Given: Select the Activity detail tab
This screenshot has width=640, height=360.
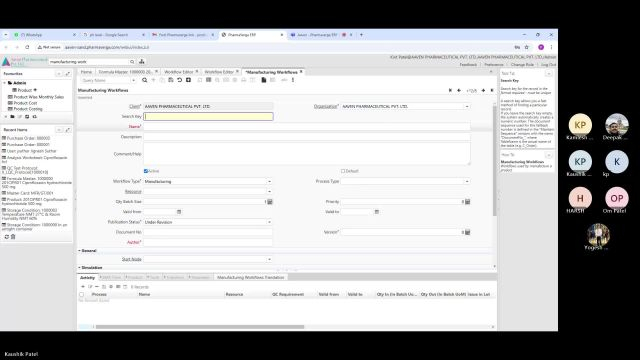Looking at the screenshot, I should (x=87, y=278).
